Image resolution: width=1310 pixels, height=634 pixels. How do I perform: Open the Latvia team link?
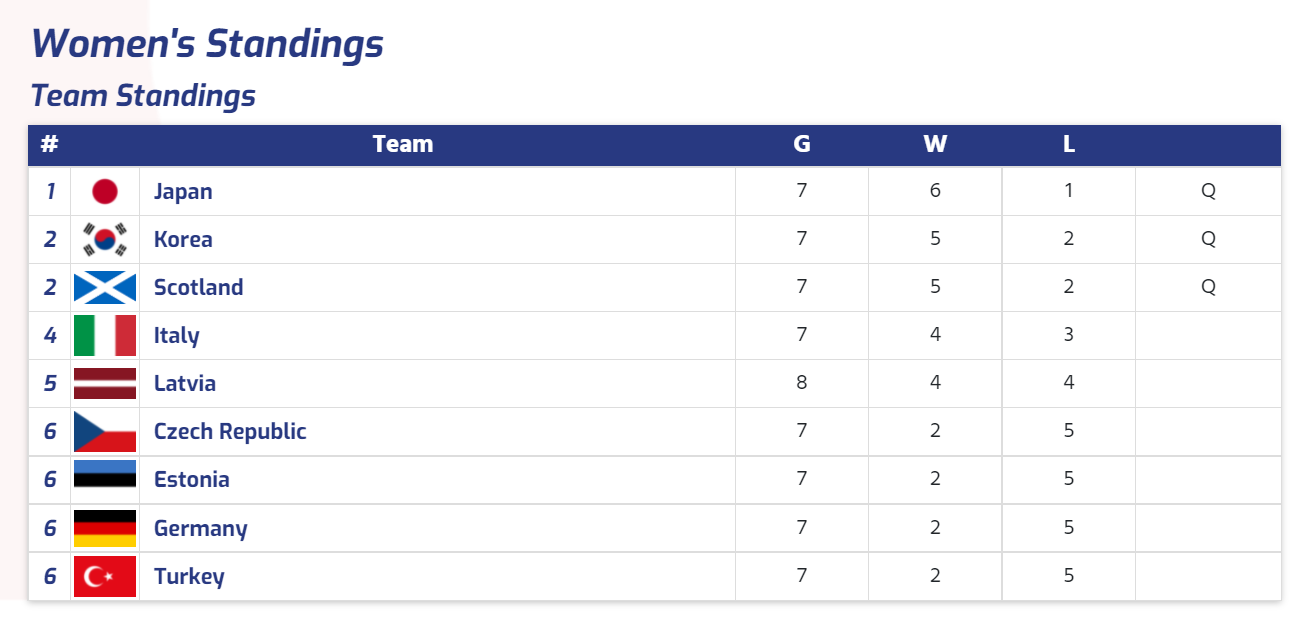pos(185,383)
